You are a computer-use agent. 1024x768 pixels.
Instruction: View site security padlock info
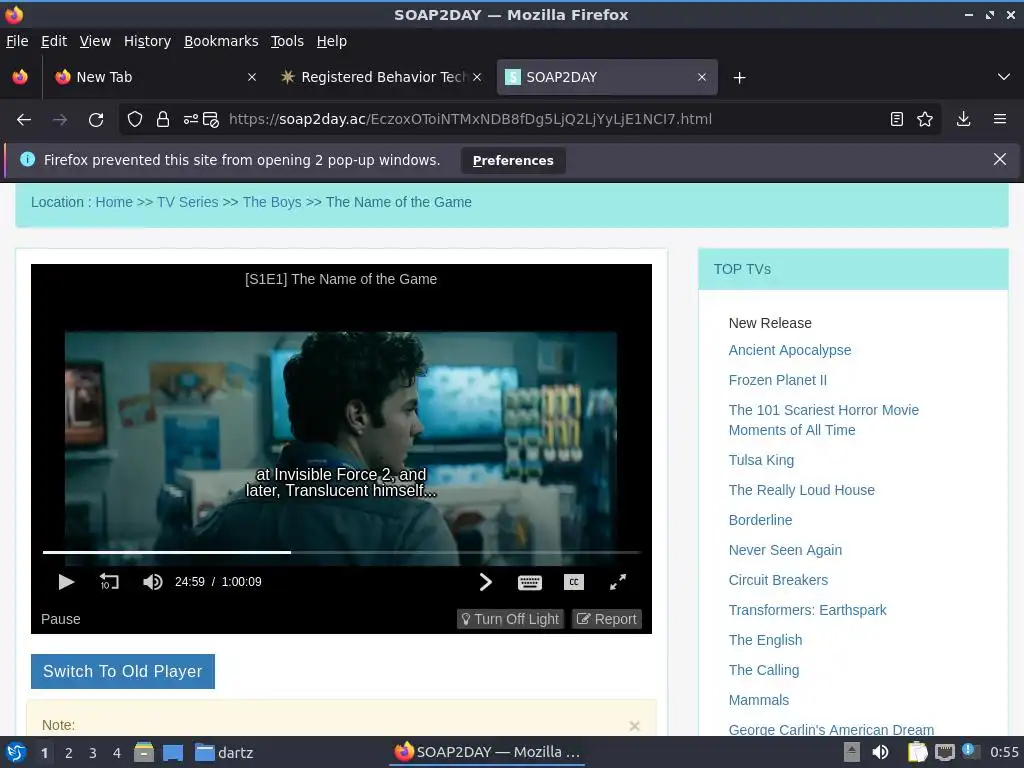tap(163, 120)
